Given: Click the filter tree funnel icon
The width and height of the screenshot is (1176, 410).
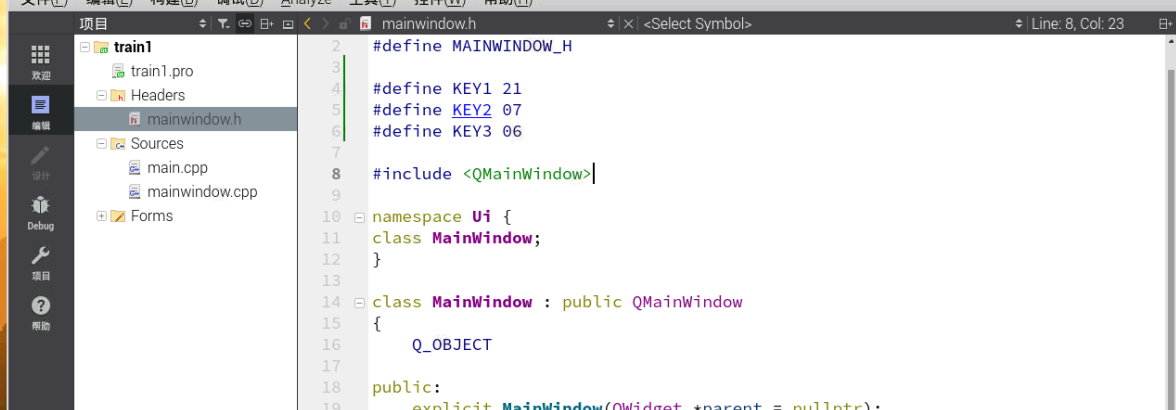Looking at the screenshot, I should tap(223, 24).
